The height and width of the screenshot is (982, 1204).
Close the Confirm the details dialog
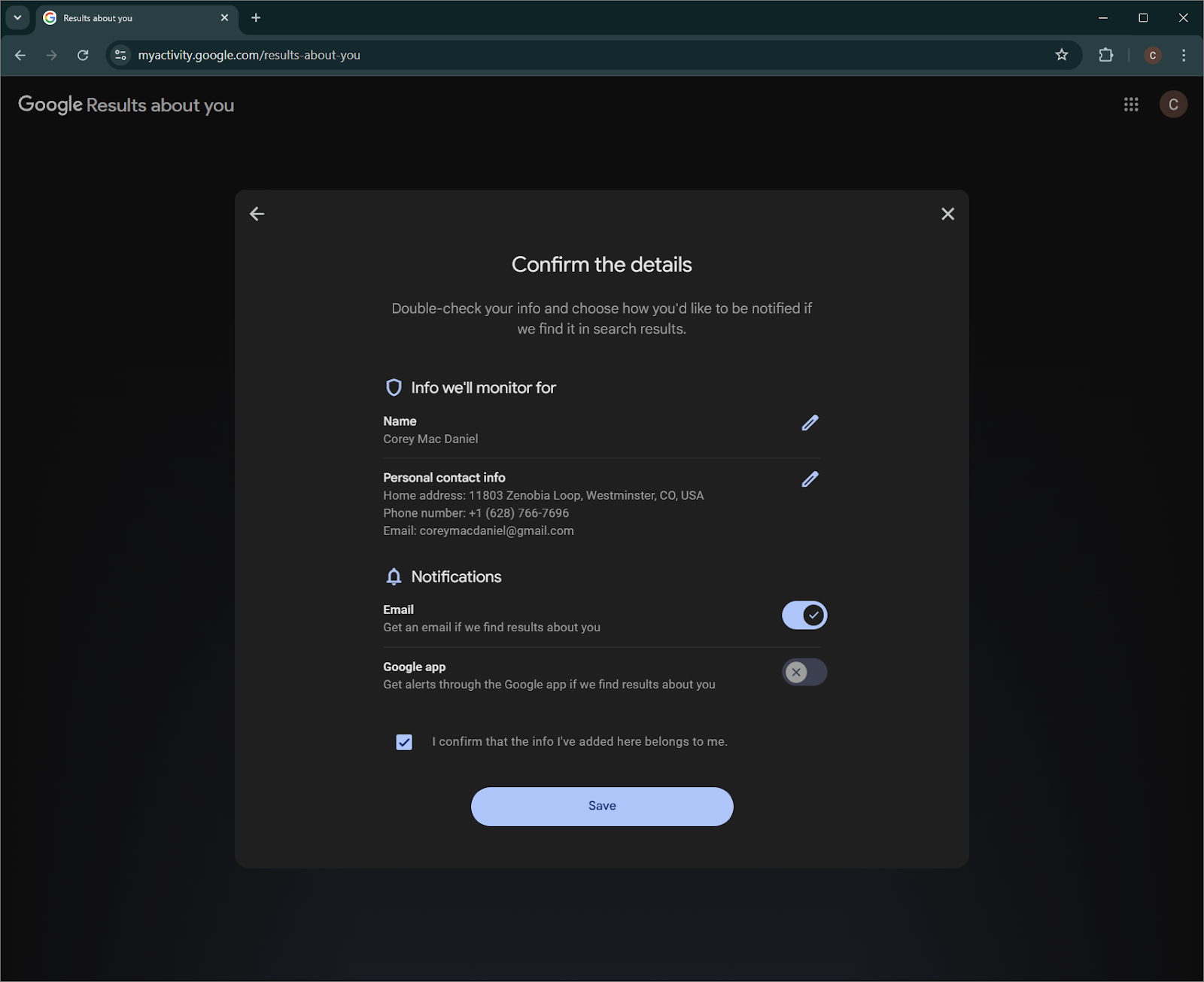(947, 214)
